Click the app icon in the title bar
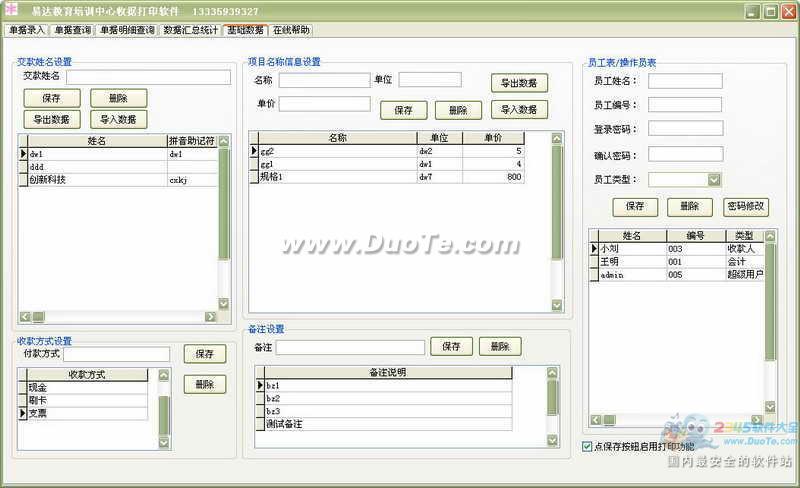Image resolution: width=800 pixels, height=488 pixels. [x=11, y=11]
